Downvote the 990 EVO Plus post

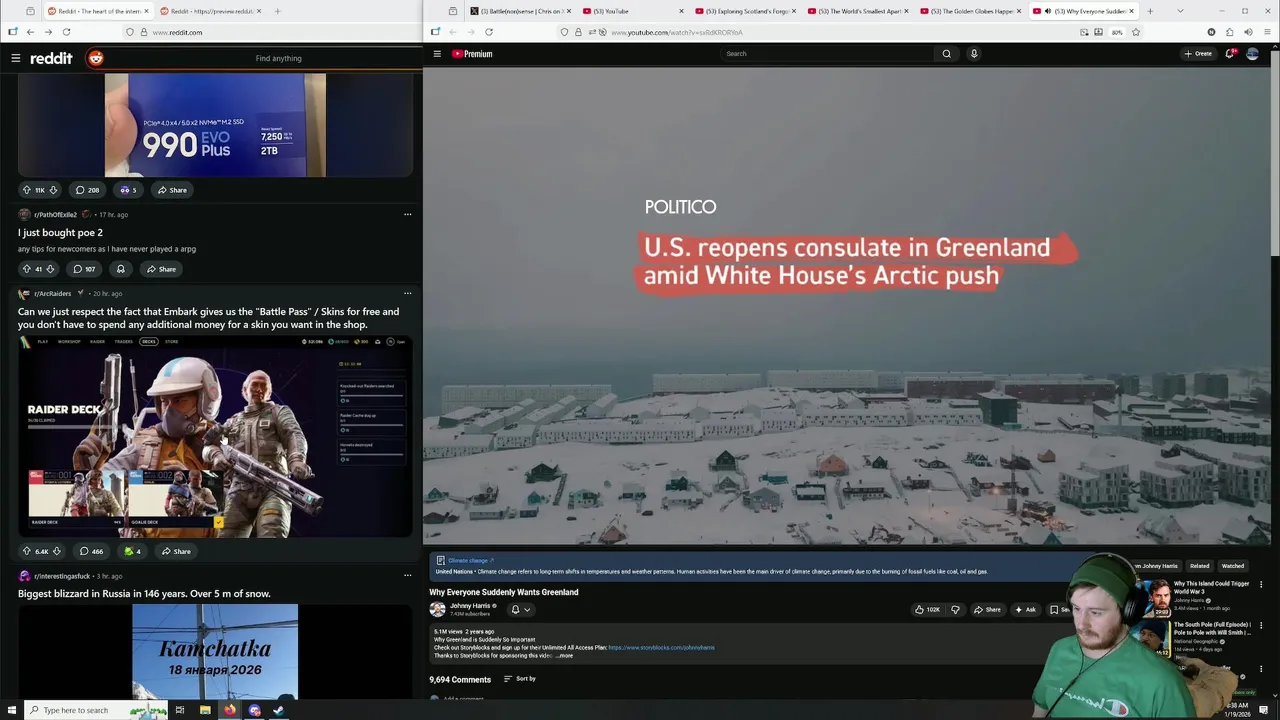[x=53, y=190]
